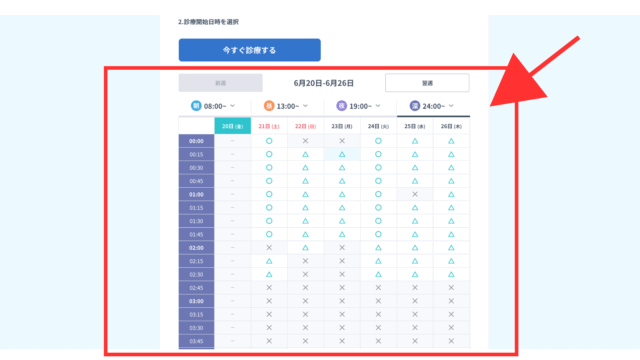The width and height of the screenshot is (640, 360).
Task: Click the 00:00 time row label
Action: point(196,141)
